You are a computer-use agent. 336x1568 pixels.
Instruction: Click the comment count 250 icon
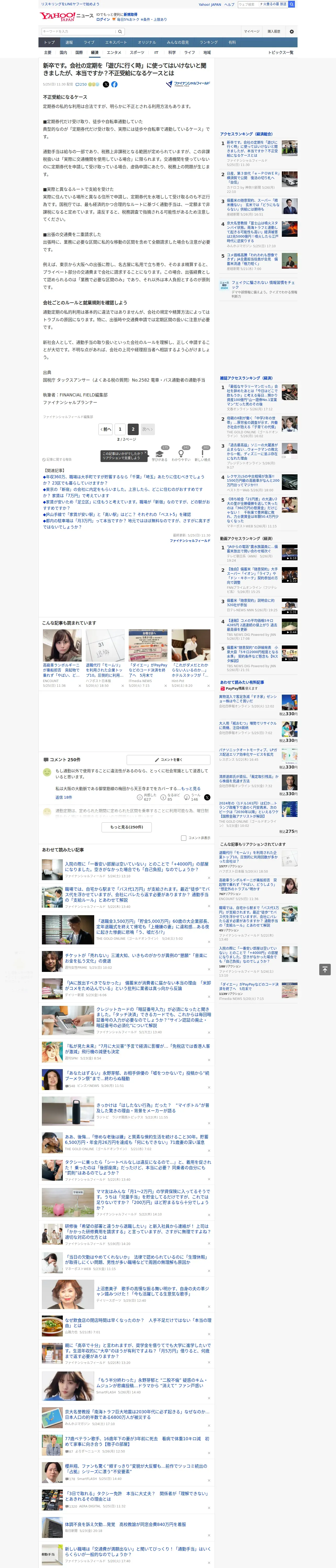coord(81,85)
